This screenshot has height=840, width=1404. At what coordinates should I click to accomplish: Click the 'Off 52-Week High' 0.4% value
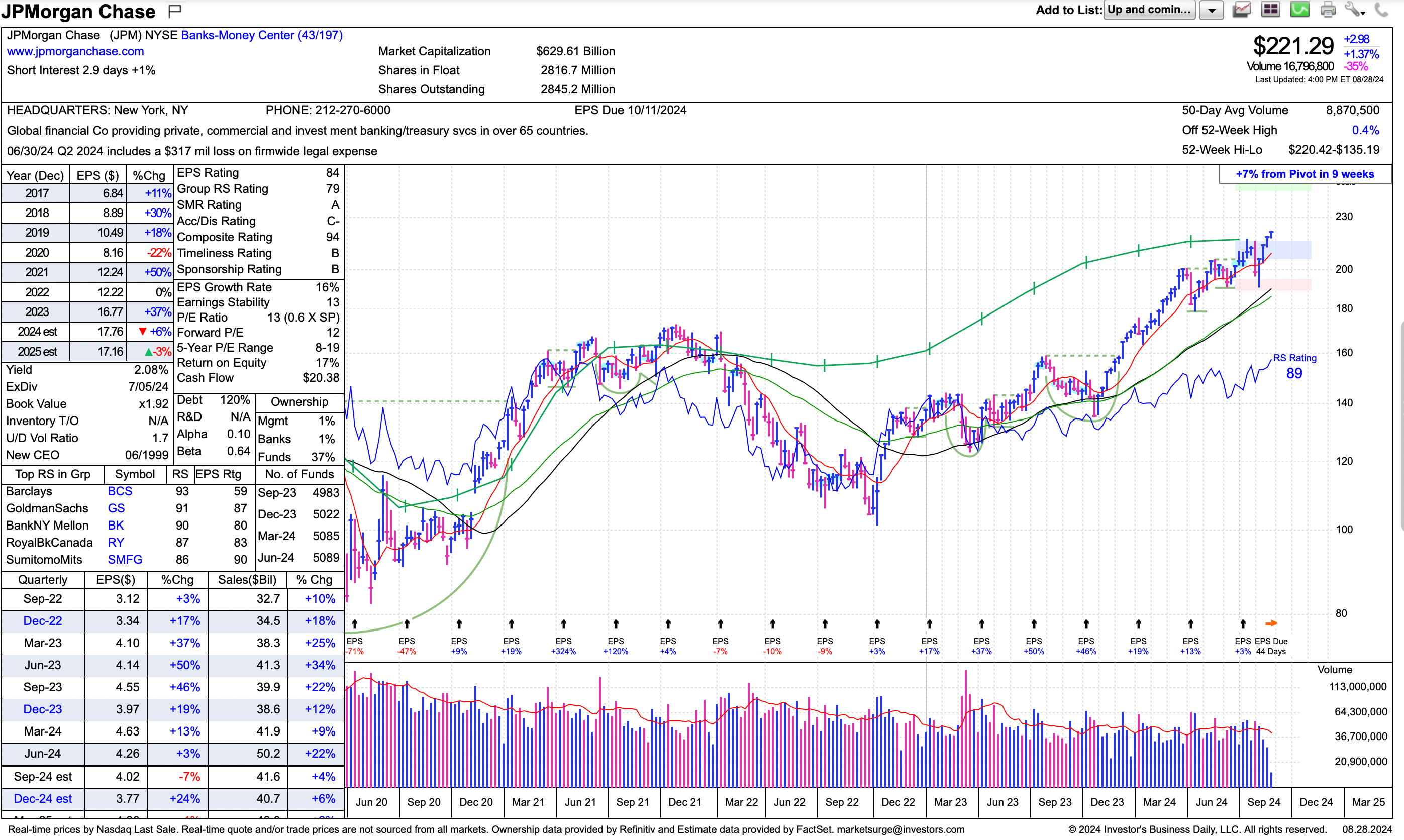click(x=1365, y=130)
